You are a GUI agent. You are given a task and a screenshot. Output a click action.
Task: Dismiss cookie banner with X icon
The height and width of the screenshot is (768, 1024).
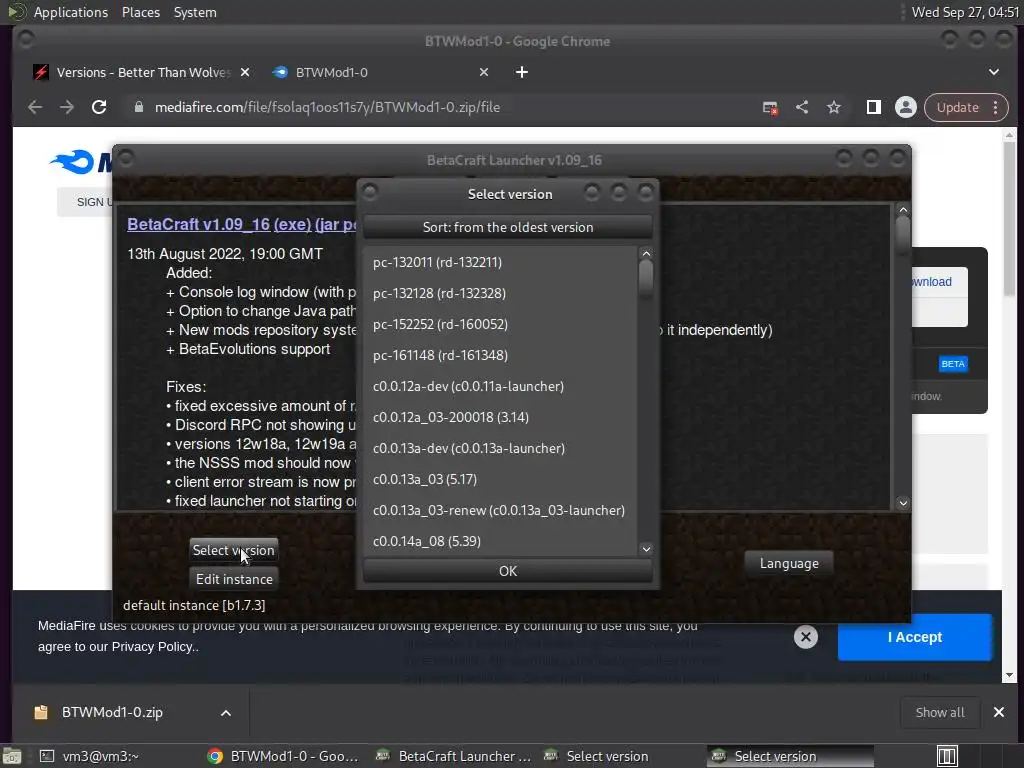point(806,637)
